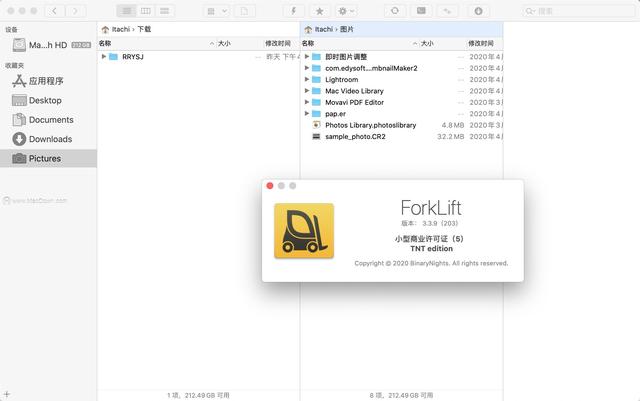This screenshot has height=401, width=640.
Task: Switch to column view mode
Action: (x=146, y=11)
